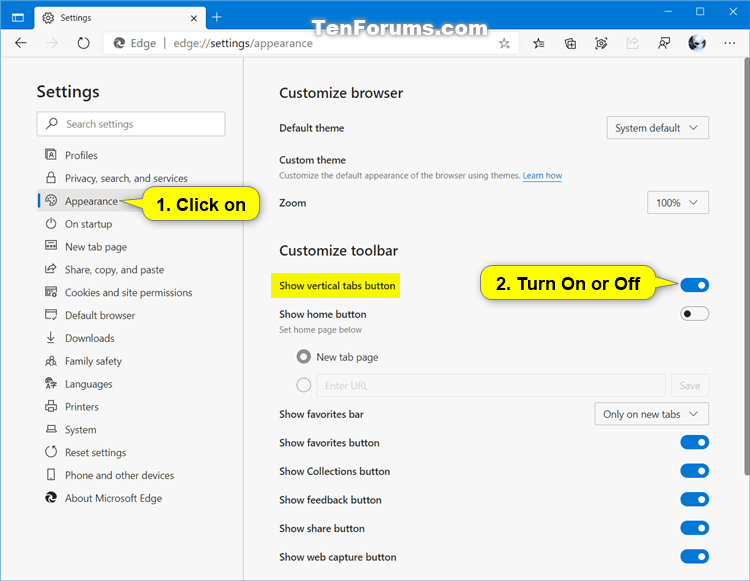The width and height of the screenshot is (750, 581).
Task: Click the lock icon for Privacy settings
Action: [51, 177]
